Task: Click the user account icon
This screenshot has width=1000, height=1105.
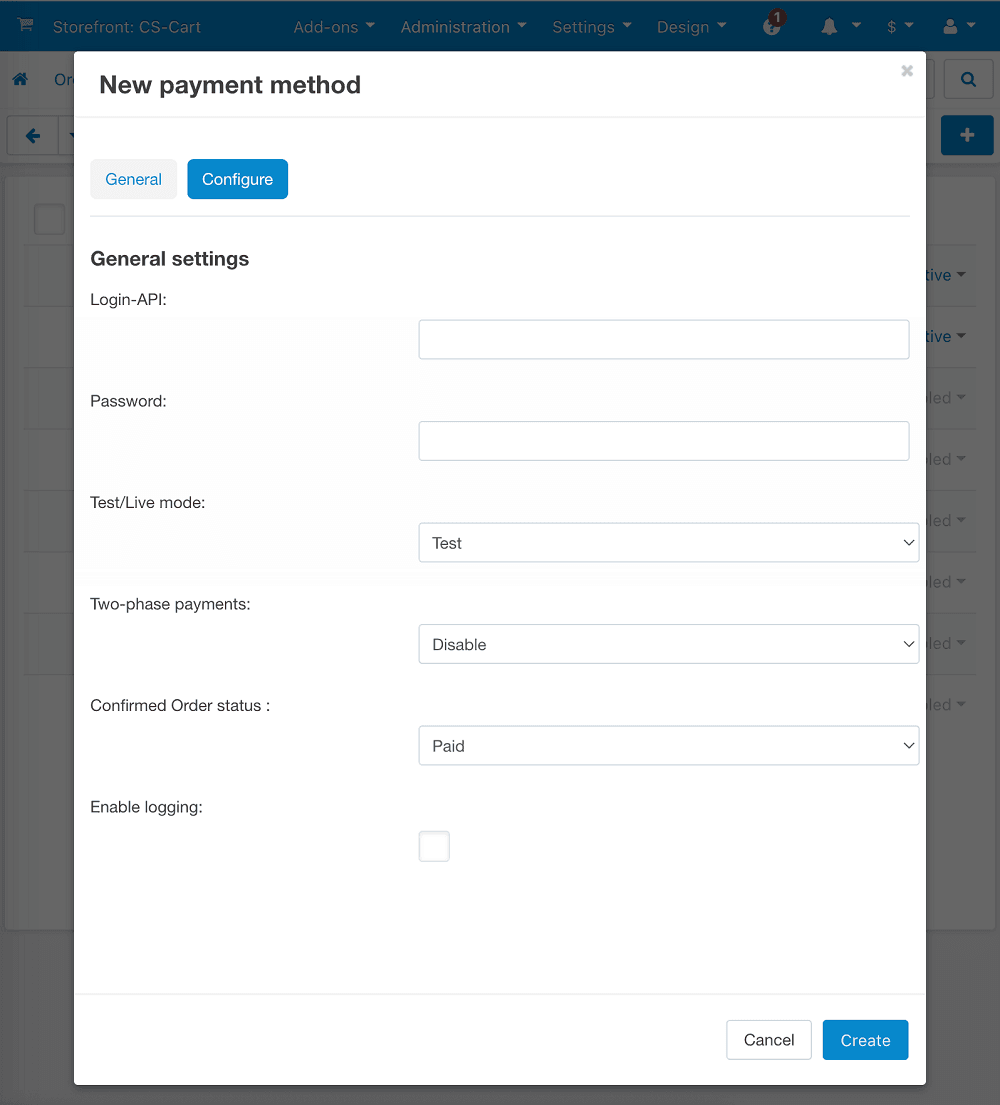Action: [952, 26]
